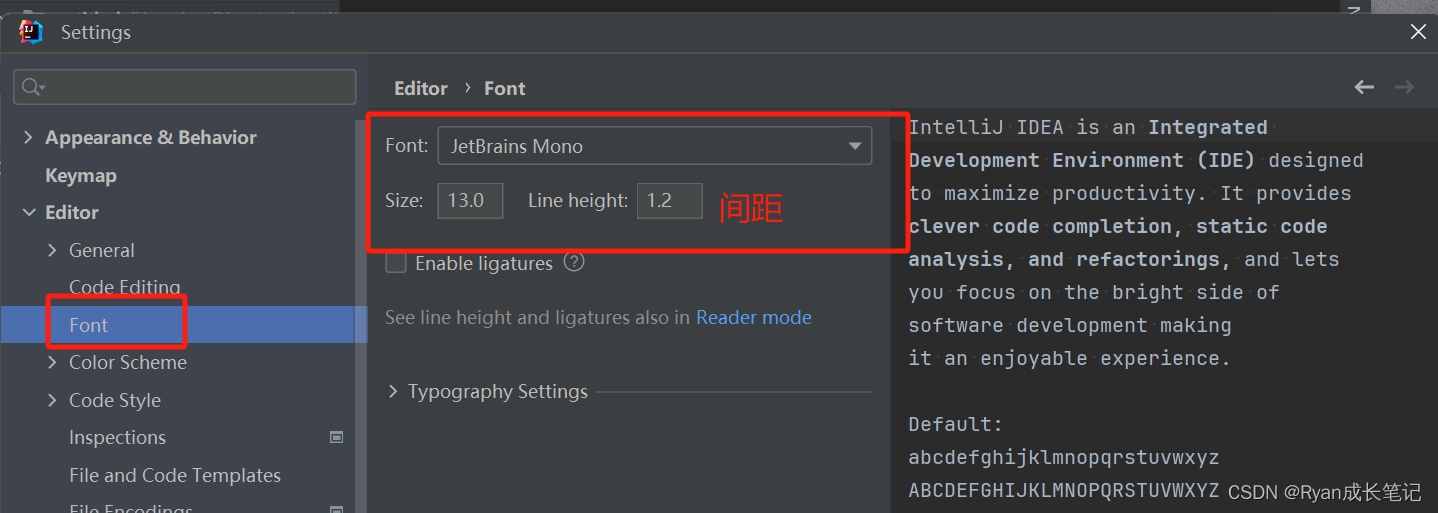
Task: Close the Settings dialog
Action: pos(1418,32)
